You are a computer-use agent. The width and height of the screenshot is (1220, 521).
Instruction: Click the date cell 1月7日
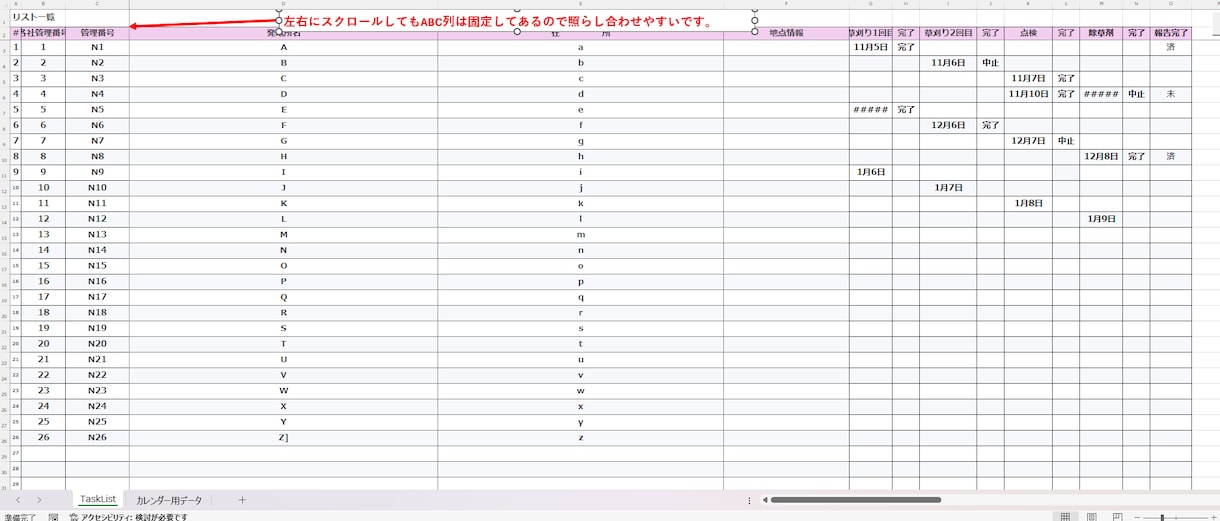click(x=948, y=187)
